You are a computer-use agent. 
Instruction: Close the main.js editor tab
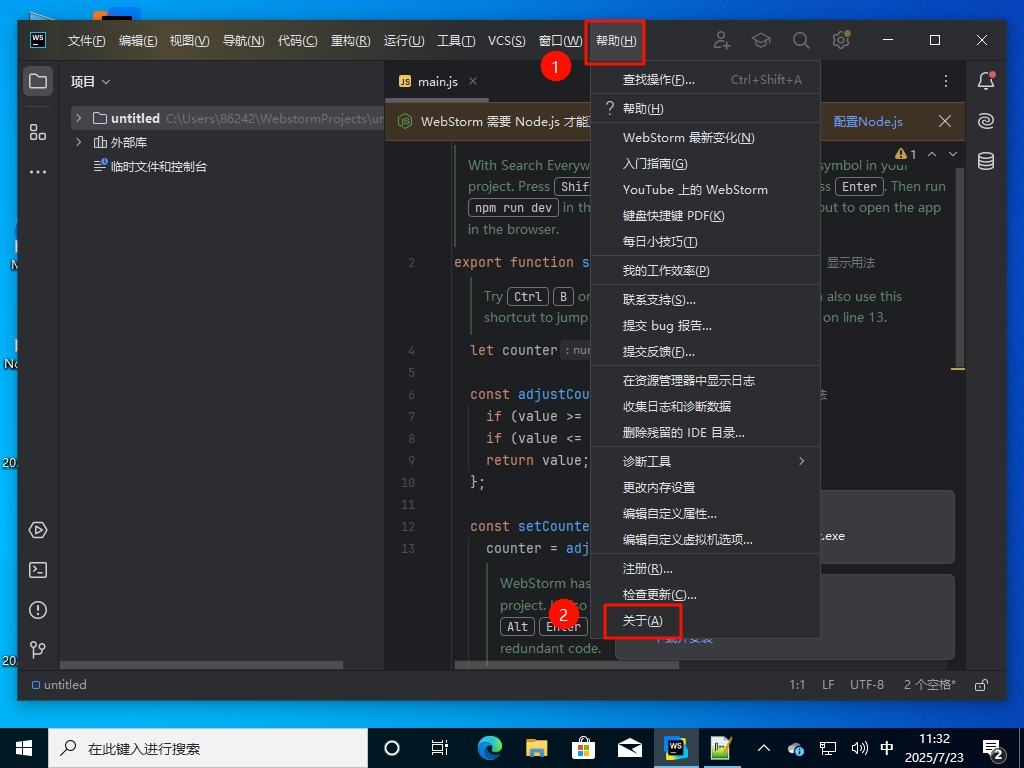point(473,81)
